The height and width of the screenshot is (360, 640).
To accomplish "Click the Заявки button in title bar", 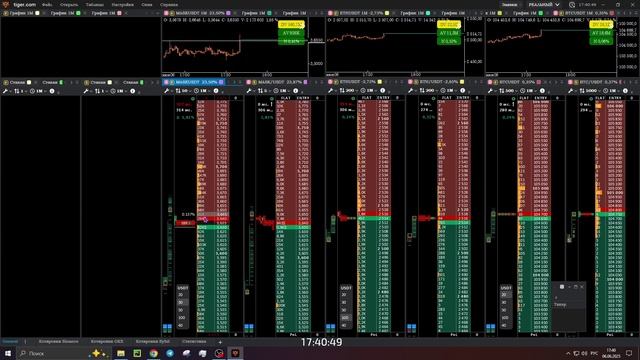I will (x=509, y=4).
